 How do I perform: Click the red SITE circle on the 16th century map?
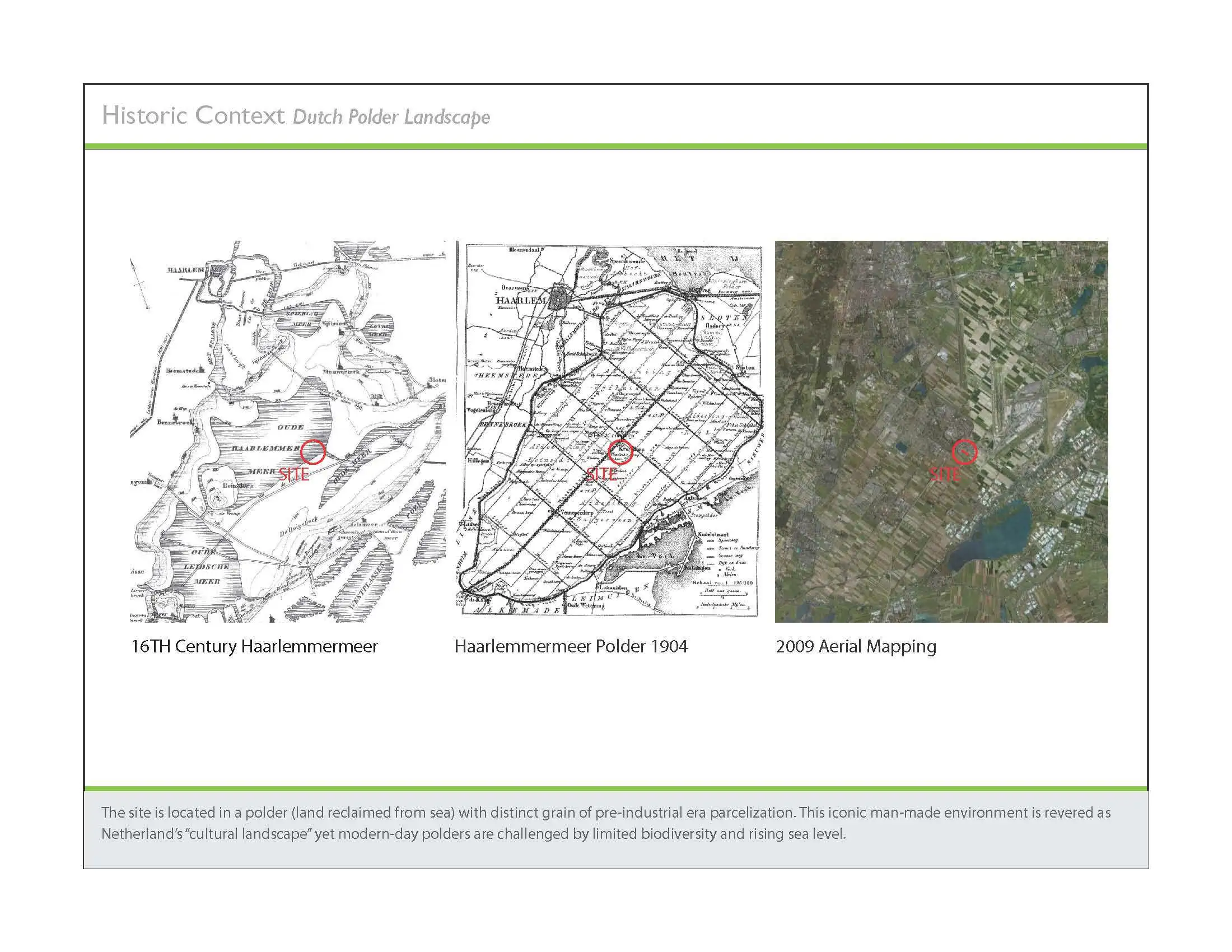[313, 451]
